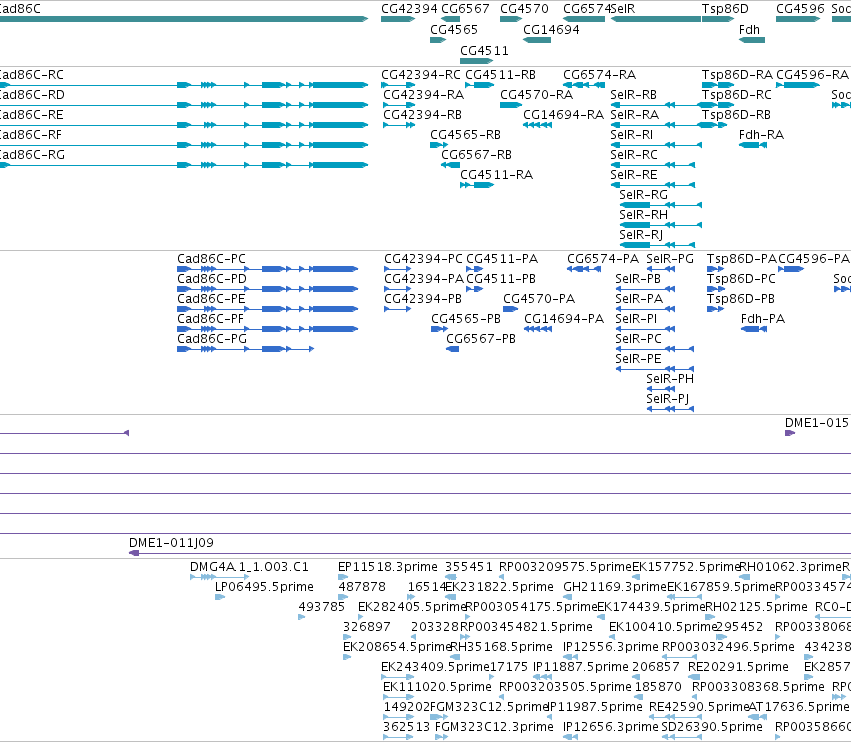Click protein CG4570-PA
This screenshot has width=851, height=742.
pyautogui.click(x=539, y=299)
